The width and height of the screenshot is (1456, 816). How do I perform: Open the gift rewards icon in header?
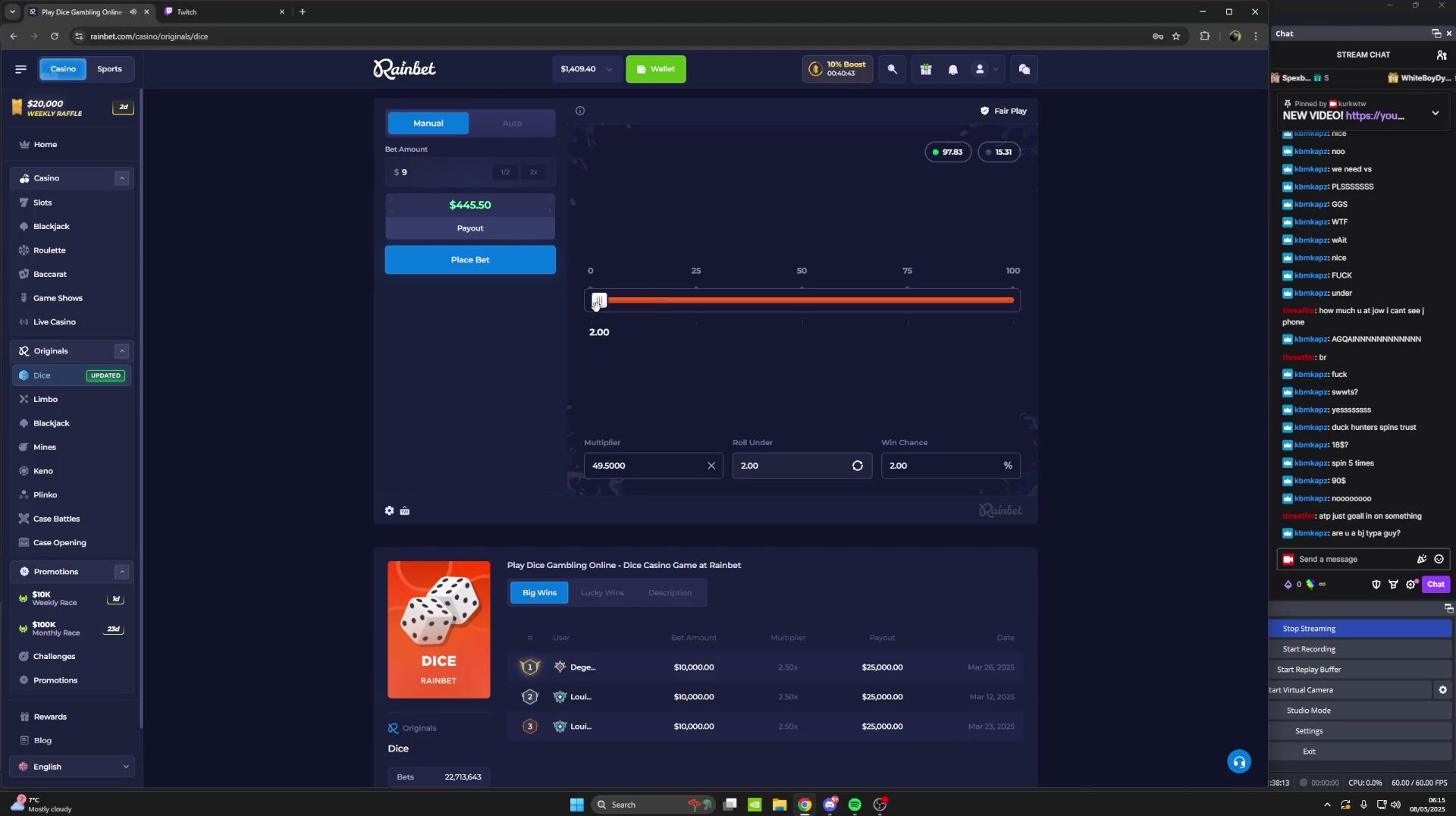coord(926,69)
